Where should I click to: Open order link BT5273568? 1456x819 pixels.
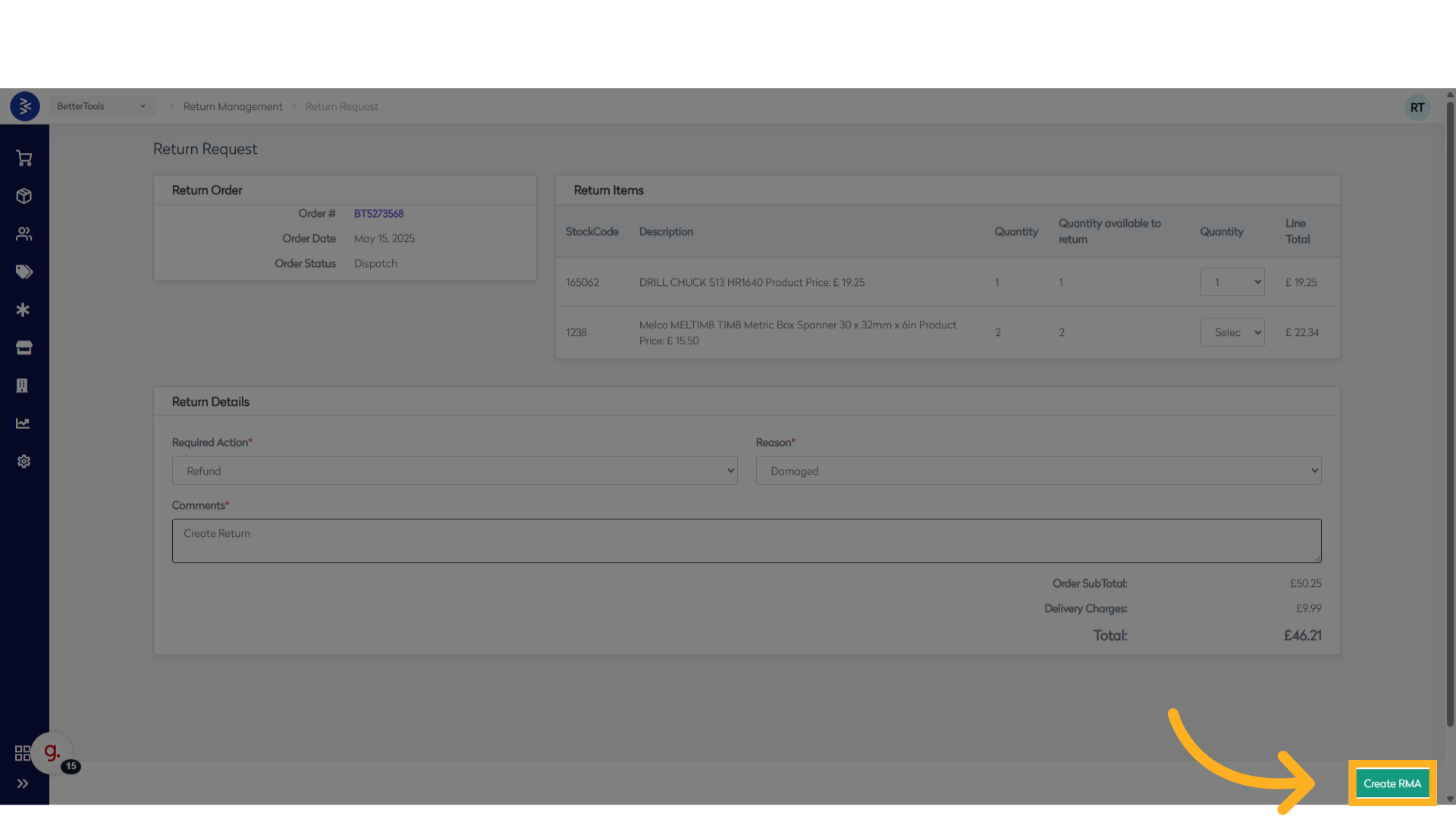coord(378,214)
